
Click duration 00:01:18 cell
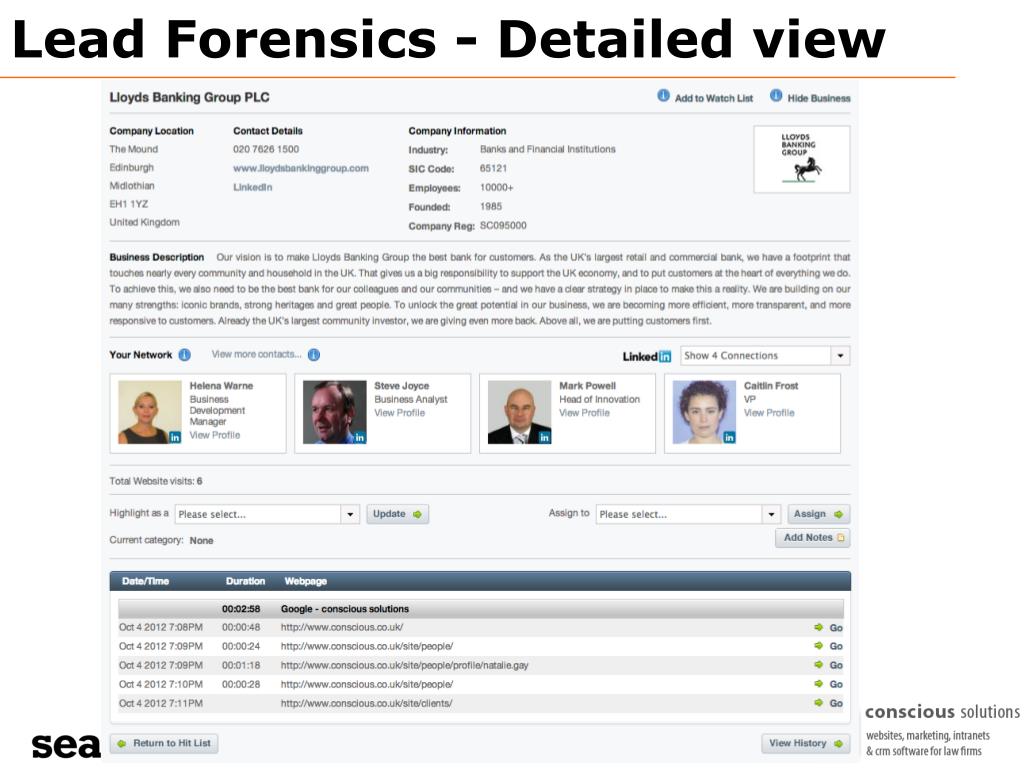coord(241,665)
